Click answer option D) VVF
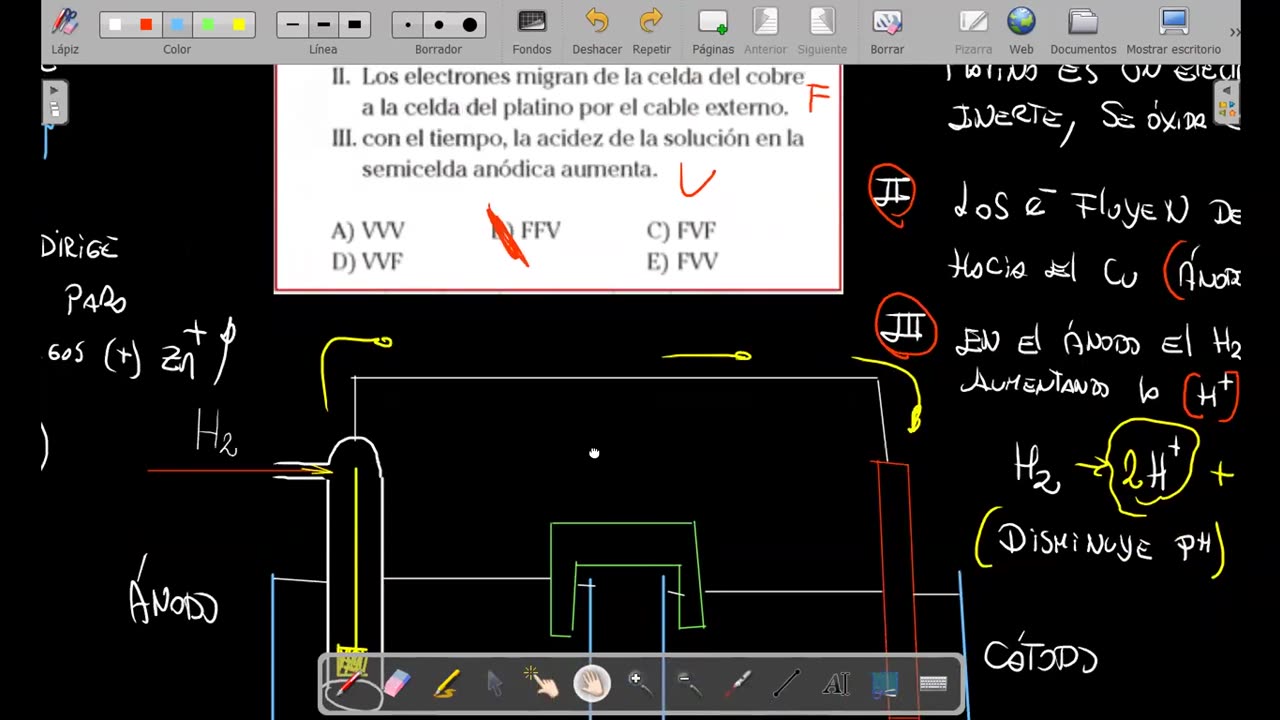The image size is (1280, 720). (x=367, y=262)
